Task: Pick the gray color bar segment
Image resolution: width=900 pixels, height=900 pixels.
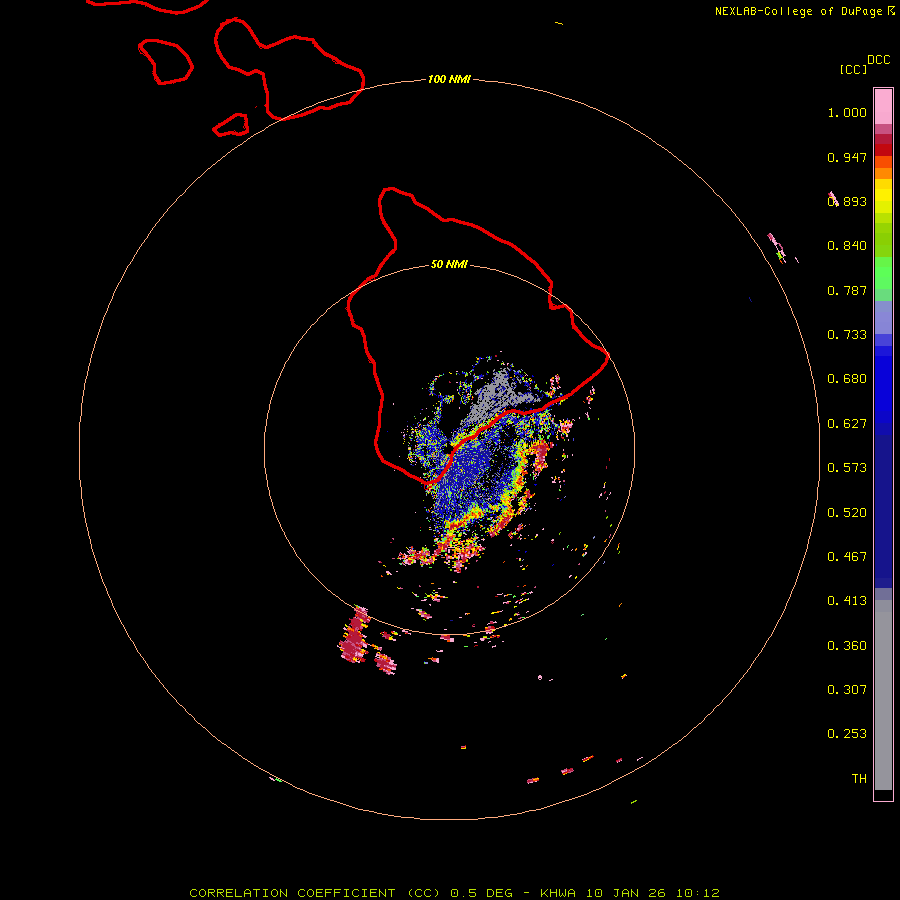Action: [883, 695]
